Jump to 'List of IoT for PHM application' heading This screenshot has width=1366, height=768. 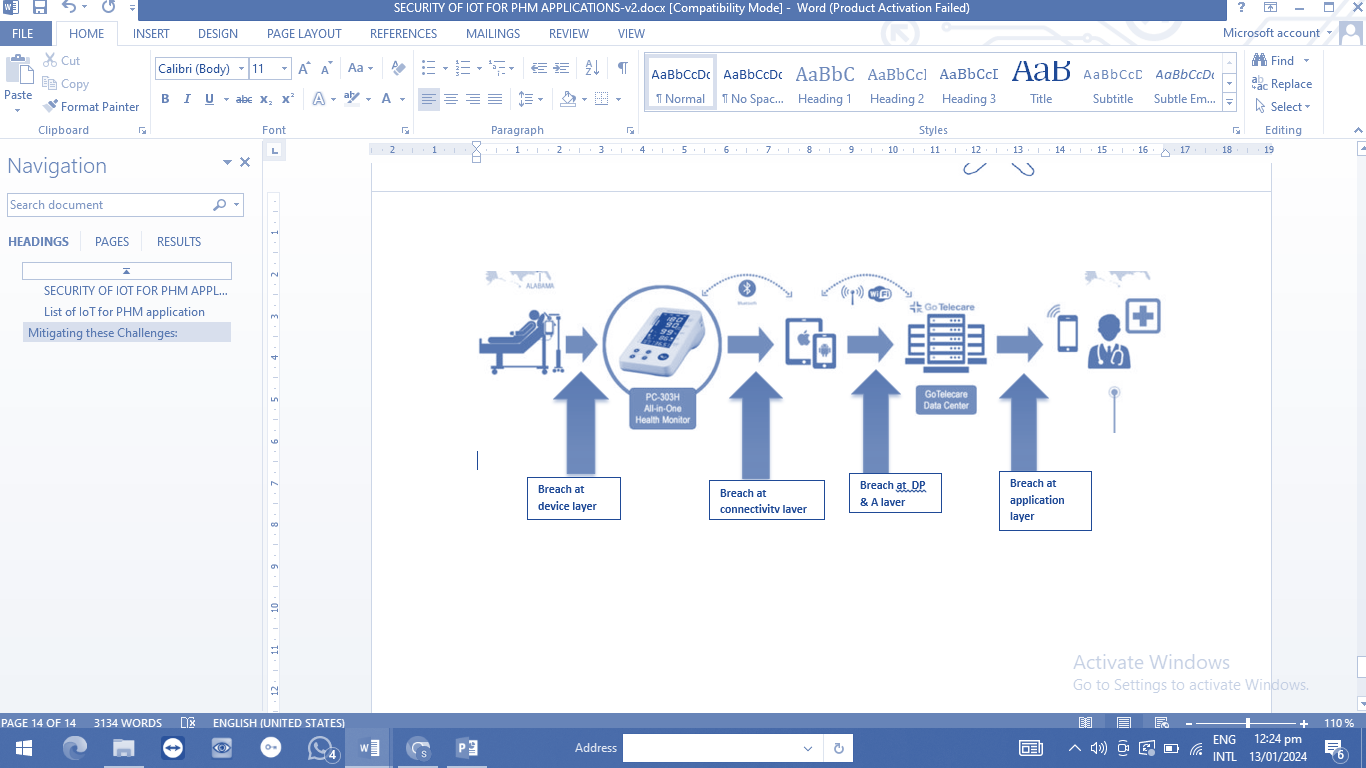tap(124, 312)
